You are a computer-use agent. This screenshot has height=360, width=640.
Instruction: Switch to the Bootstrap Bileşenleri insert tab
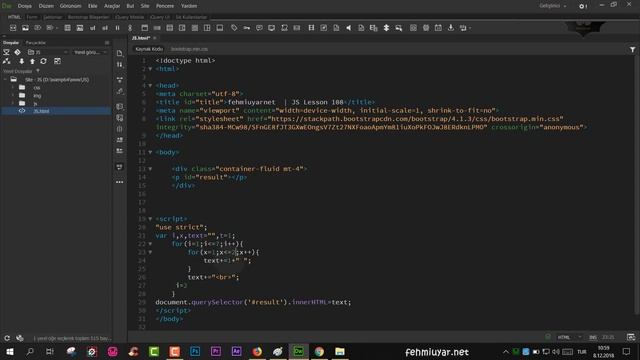(x=89, y=17)
